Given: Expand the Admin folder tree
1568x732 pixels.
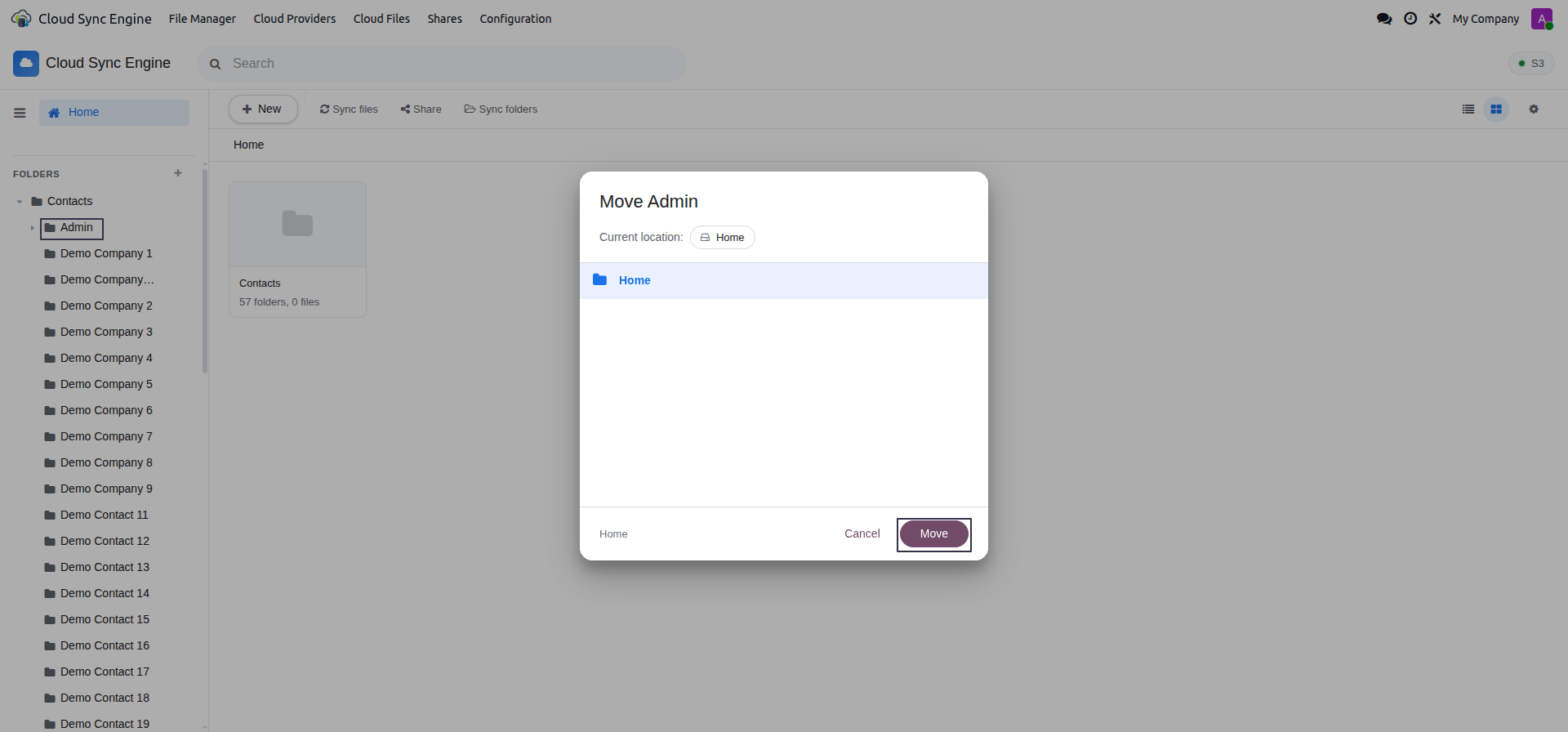Looking at the screenshot, I should point(32,228).
